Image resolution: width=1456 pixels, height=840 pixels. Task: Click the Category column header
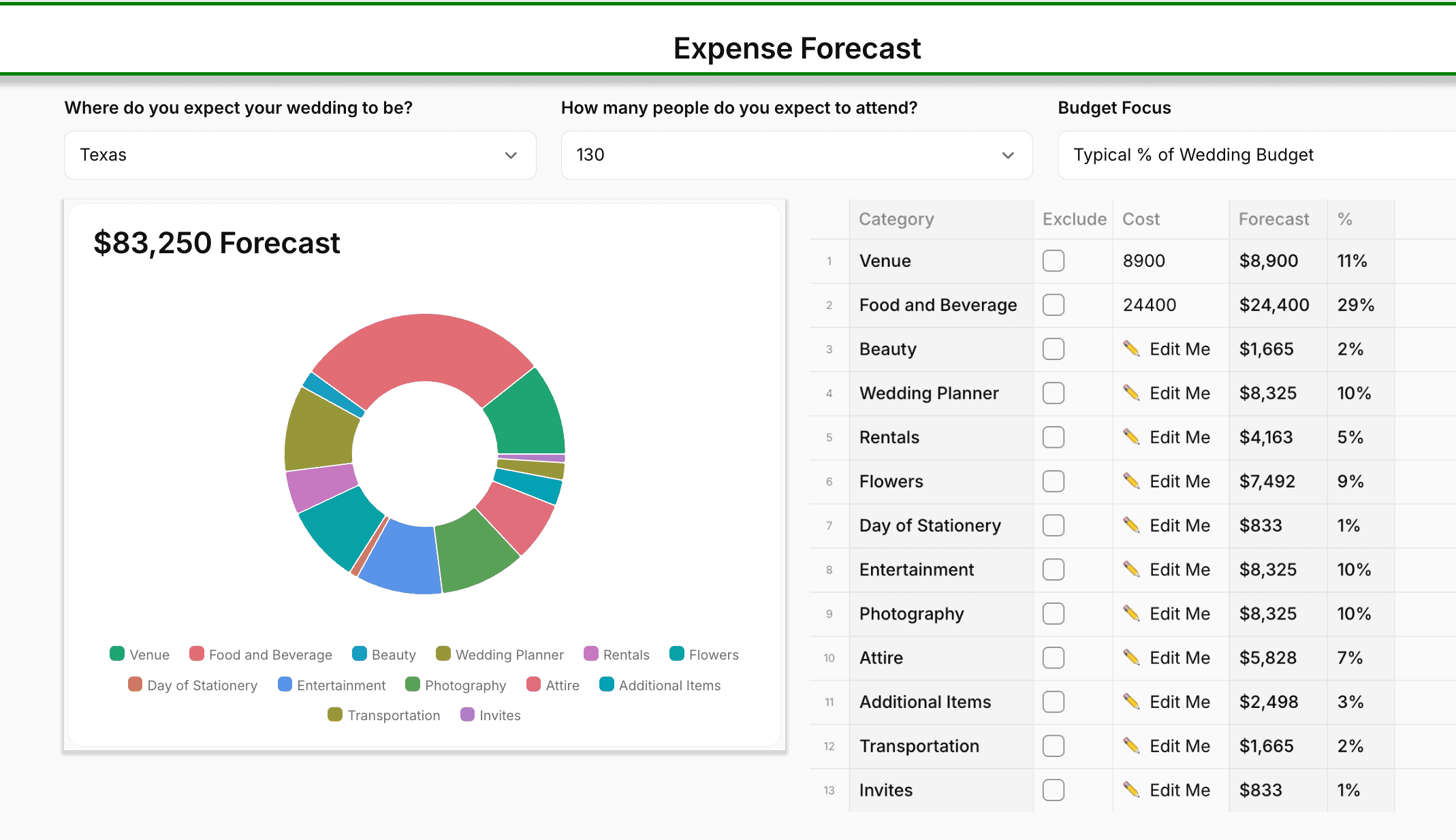(896, 219)
